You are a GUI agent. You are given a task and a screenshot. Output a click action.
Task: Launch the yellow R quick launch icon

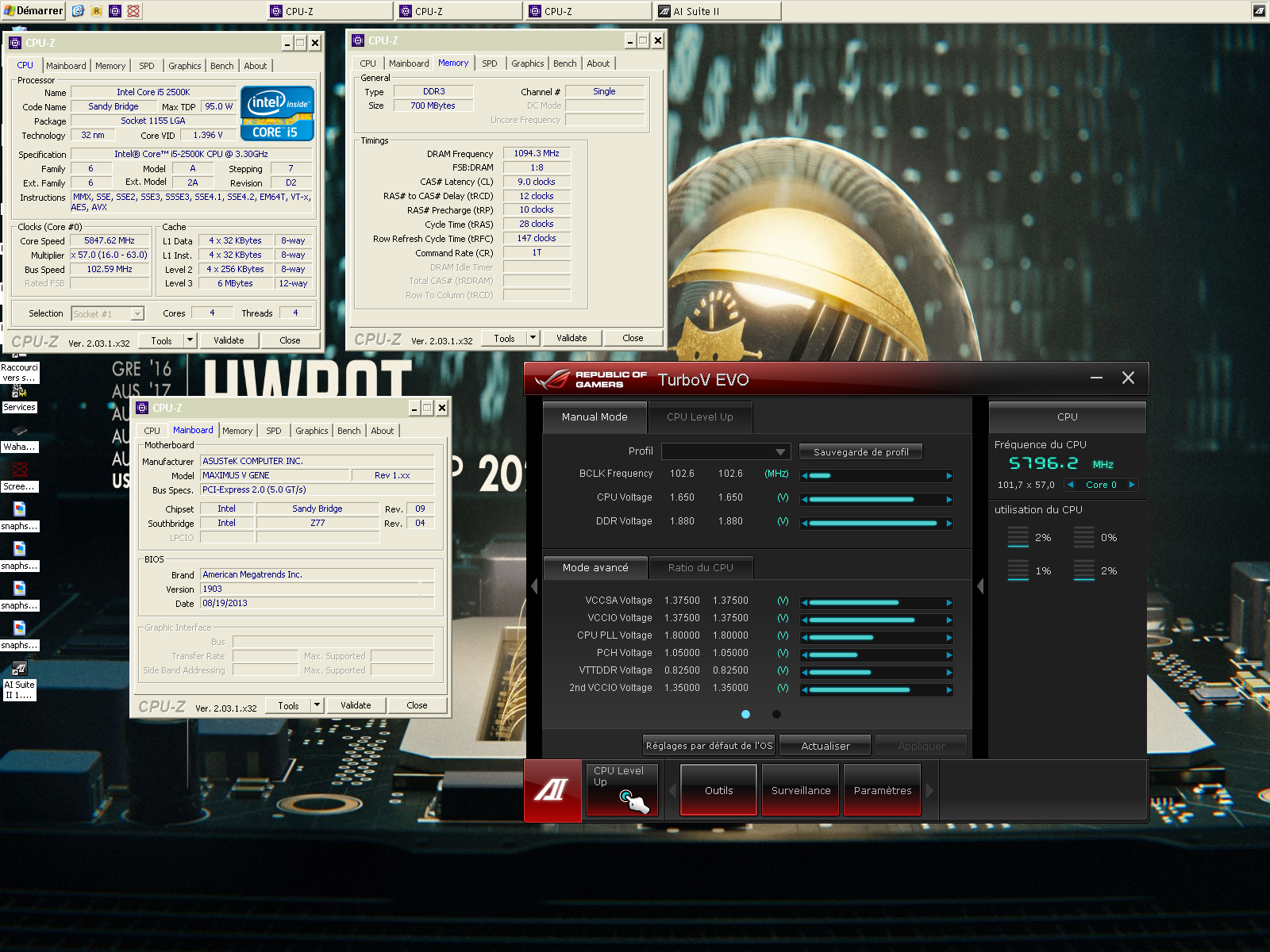click(x=97, y=11)
